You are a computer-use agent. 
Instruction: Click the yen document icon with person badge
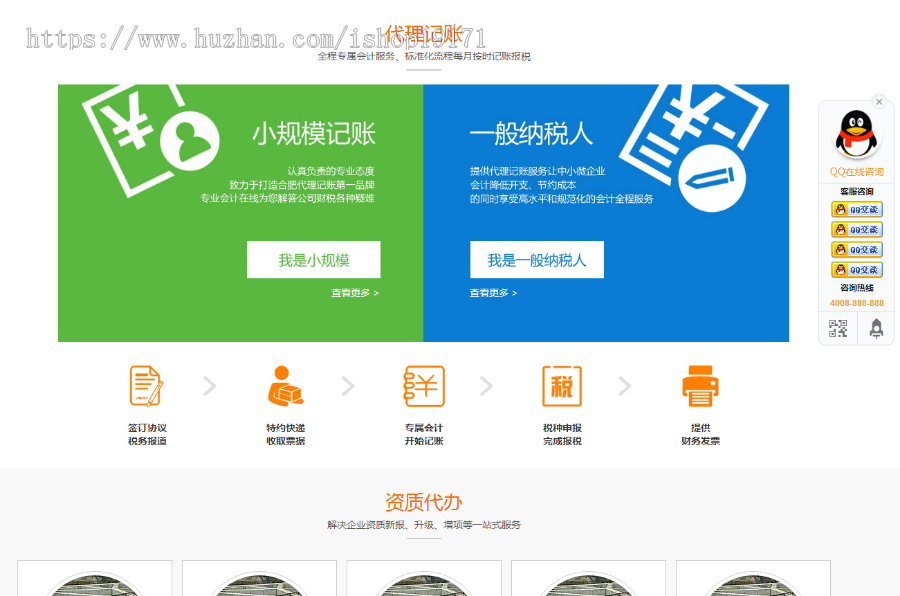(x=150, y=140)
